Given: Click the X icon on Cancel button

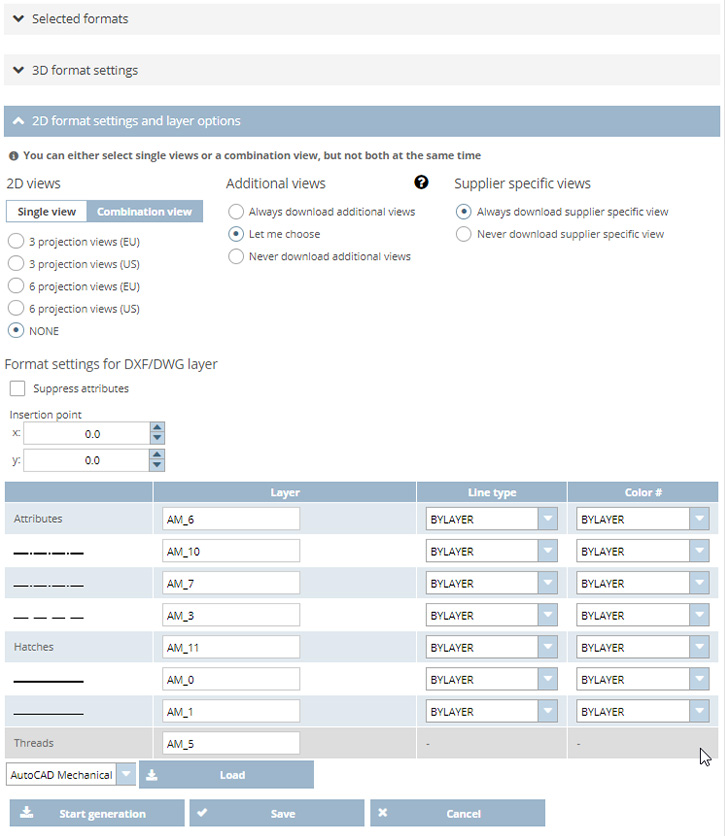Looking at the screenshot, I should 383,813.
